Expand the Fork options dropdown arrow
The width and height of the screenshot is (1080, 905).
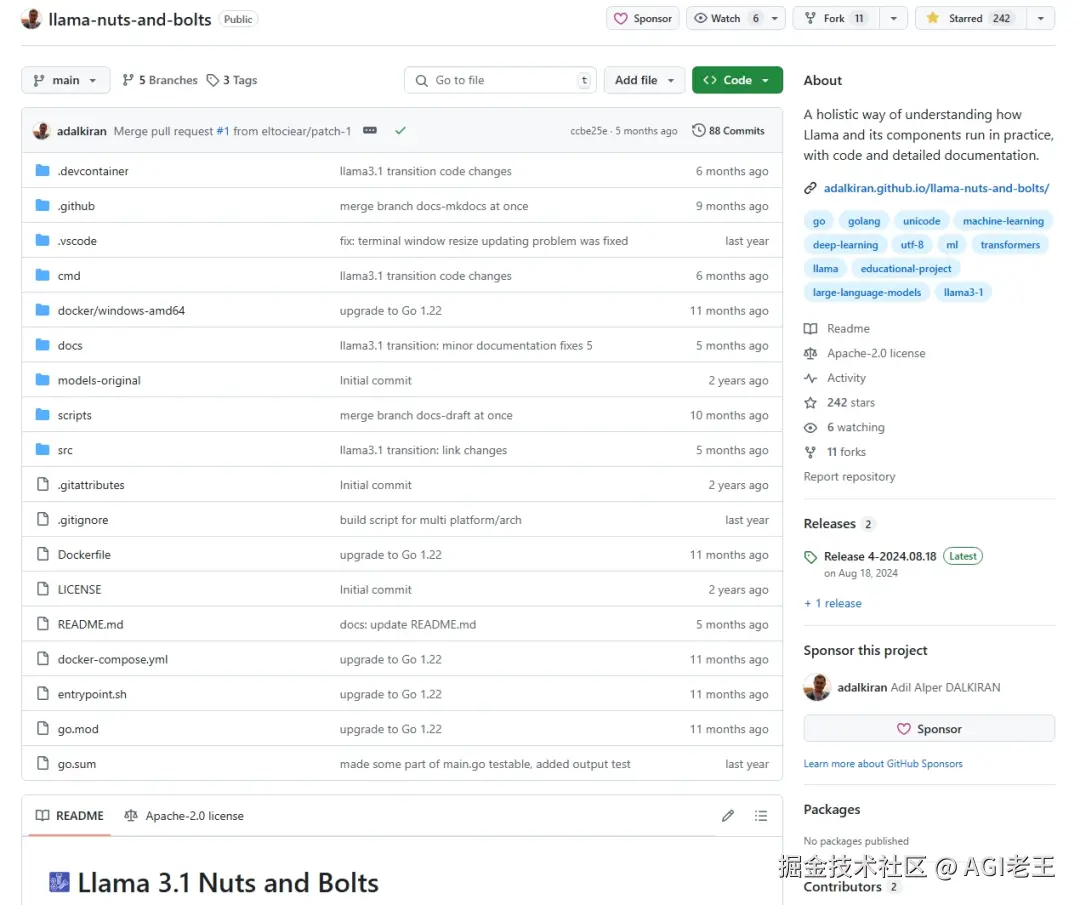point(893,19)
